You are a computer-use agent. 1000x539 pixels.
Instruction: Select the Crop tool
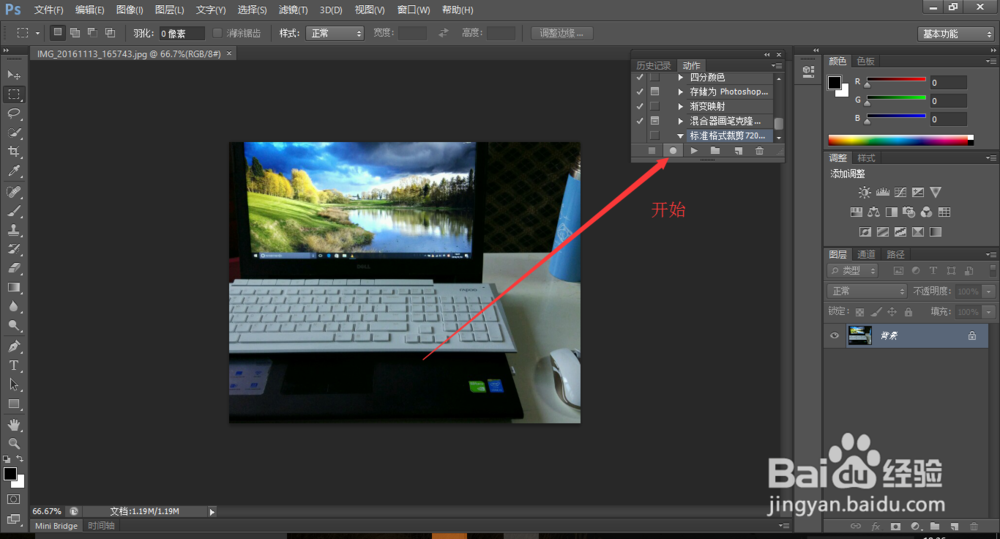13,152
